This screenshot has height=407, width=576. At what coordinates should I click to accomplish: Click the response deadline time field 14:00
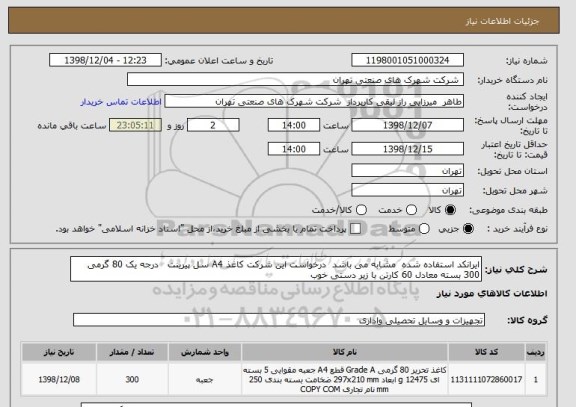294,125
